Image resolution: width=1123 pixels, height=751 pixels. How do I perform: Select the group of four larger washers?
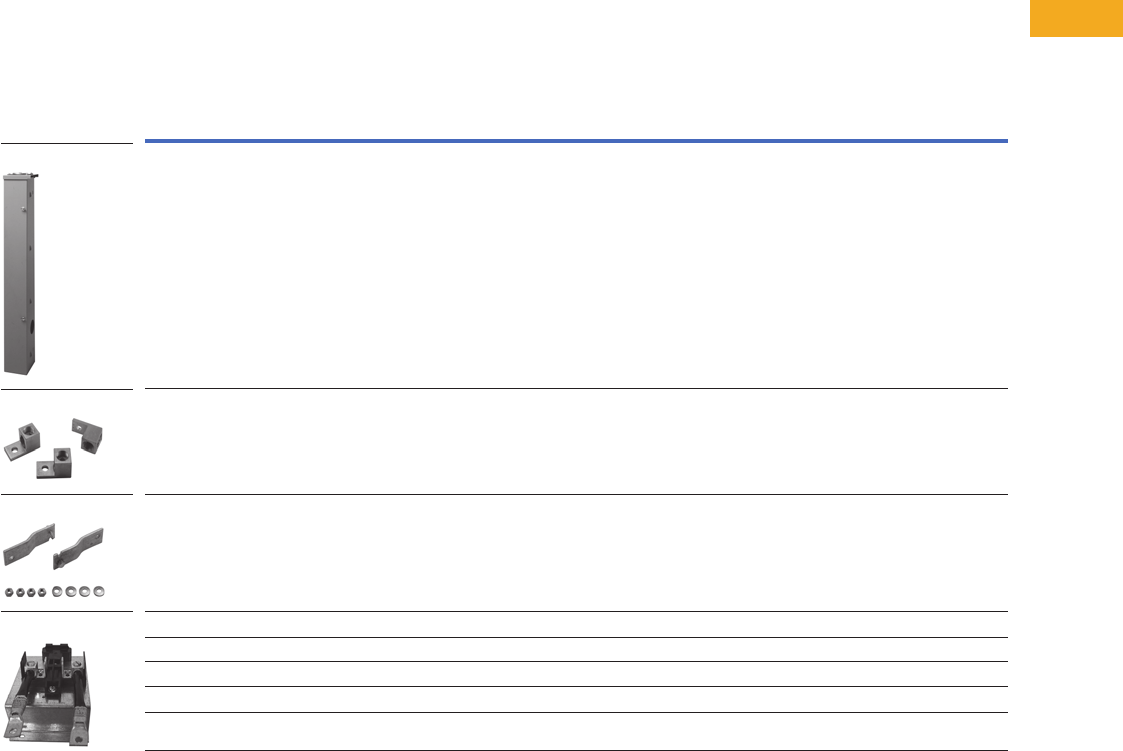pos(77,591)
